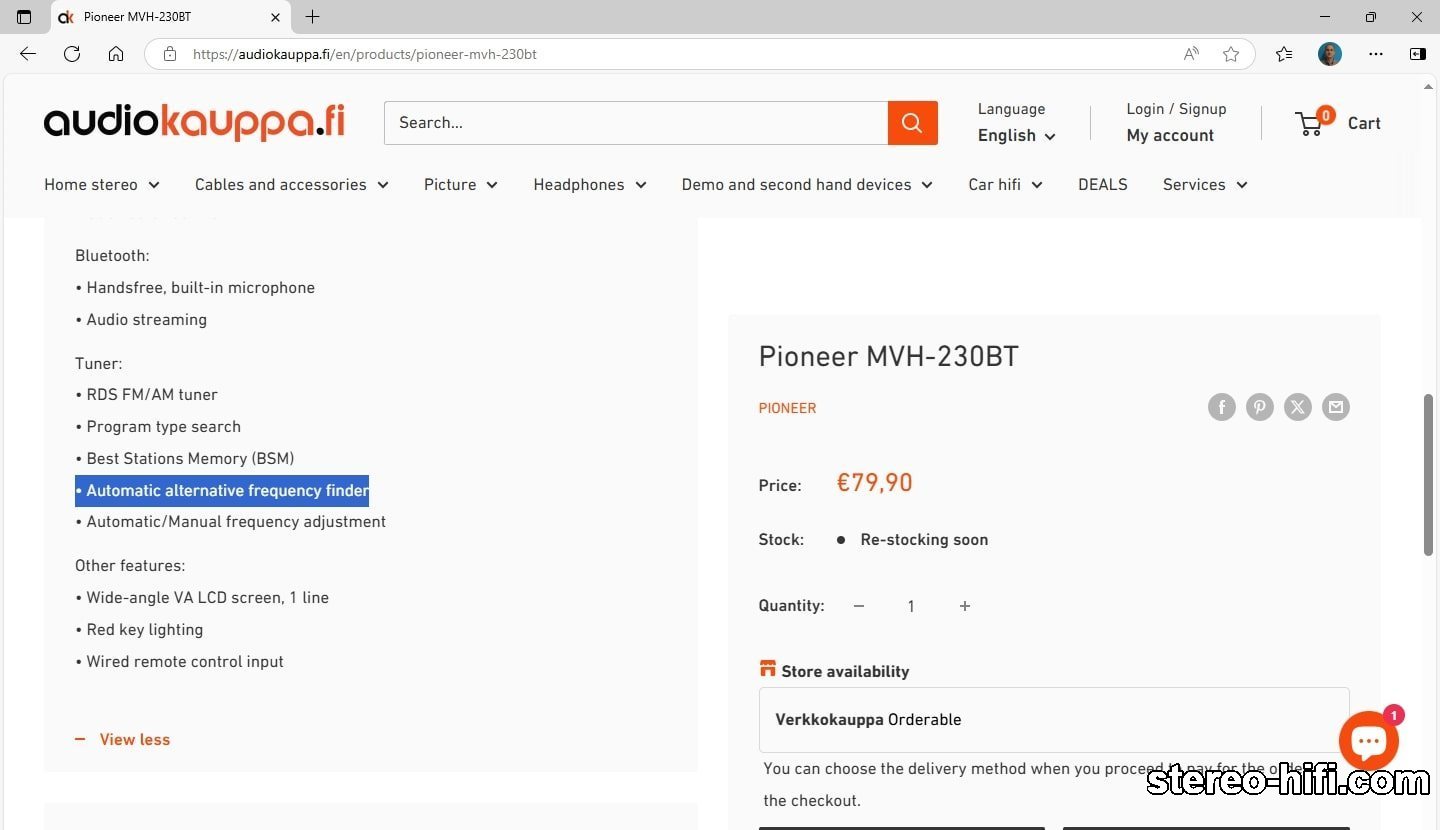This screenshot has height=830, width=1440.
Task: Click the page vertical scrollbar
Action: click(1428, 475)
